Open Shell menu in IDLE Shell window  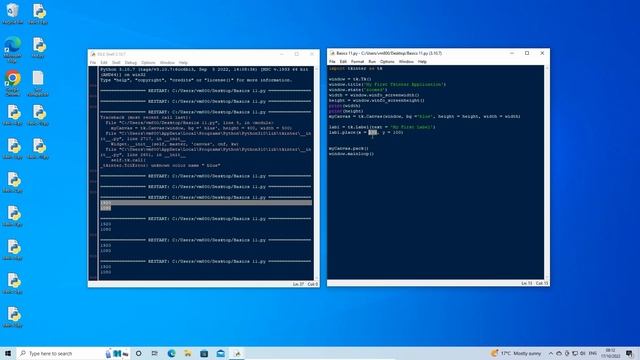point(116,63)
